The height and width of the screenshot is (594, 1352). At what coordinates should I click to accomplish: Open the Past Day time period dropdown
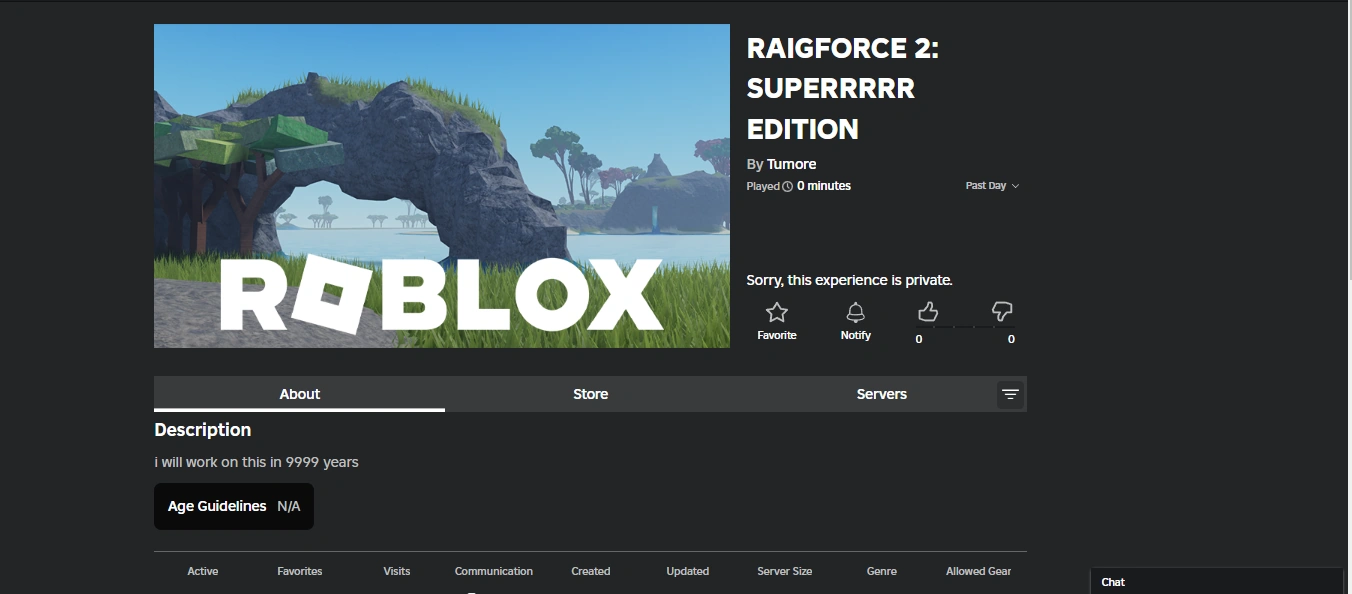coord(991,185)
